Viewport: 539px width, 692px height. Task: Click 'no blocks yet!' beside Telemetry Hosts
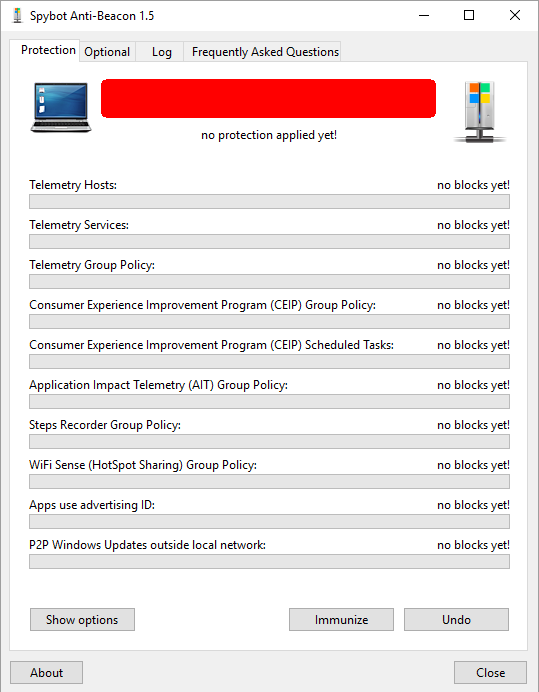(473, 185)
